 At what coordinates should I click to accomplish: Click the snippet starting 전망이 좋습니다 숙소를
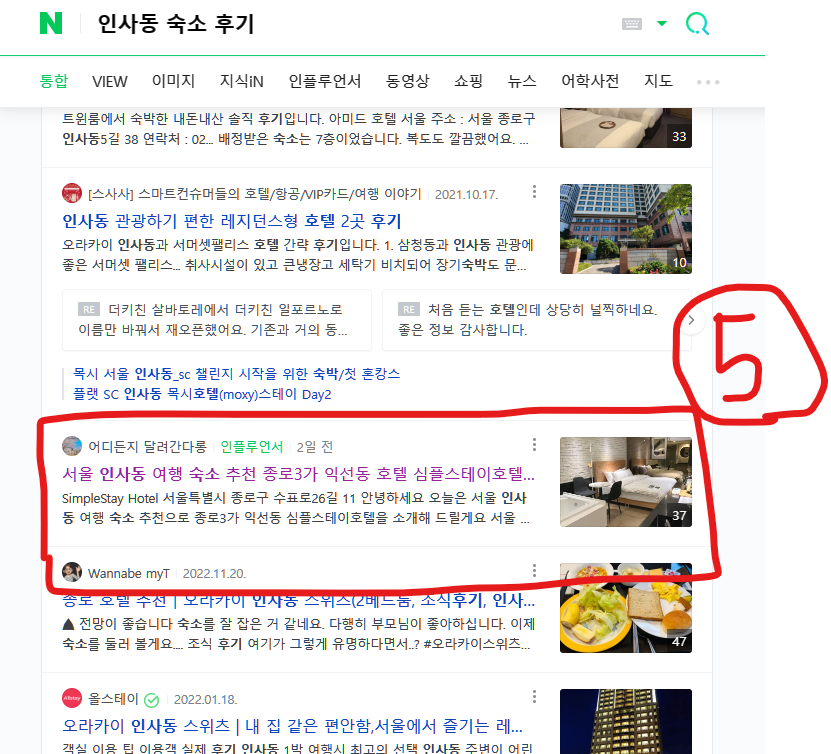(298, 634)
